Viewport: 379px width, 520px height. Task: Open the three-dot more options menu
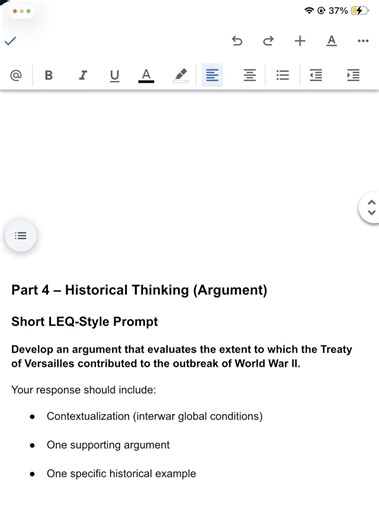pos(363,41)
